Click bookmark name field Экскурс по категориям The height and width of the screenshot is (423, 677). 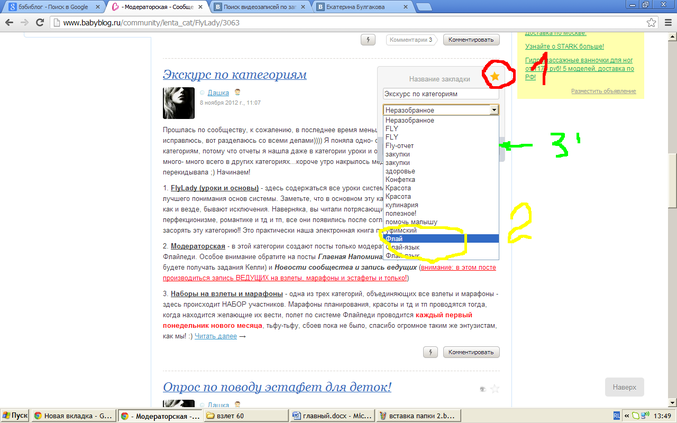click(440, 94)
